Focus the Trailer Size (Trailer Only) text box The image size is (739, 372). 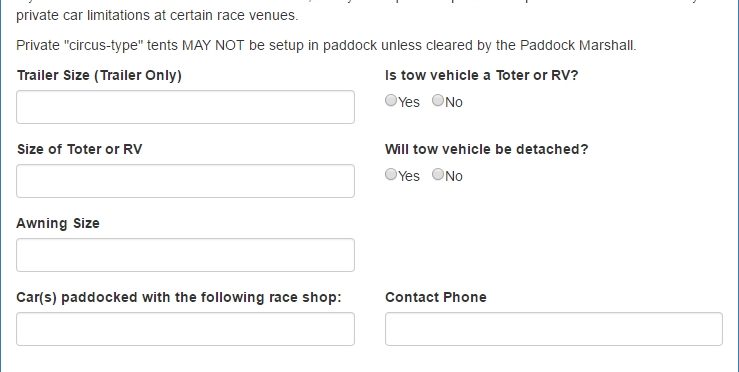point(185,107)
